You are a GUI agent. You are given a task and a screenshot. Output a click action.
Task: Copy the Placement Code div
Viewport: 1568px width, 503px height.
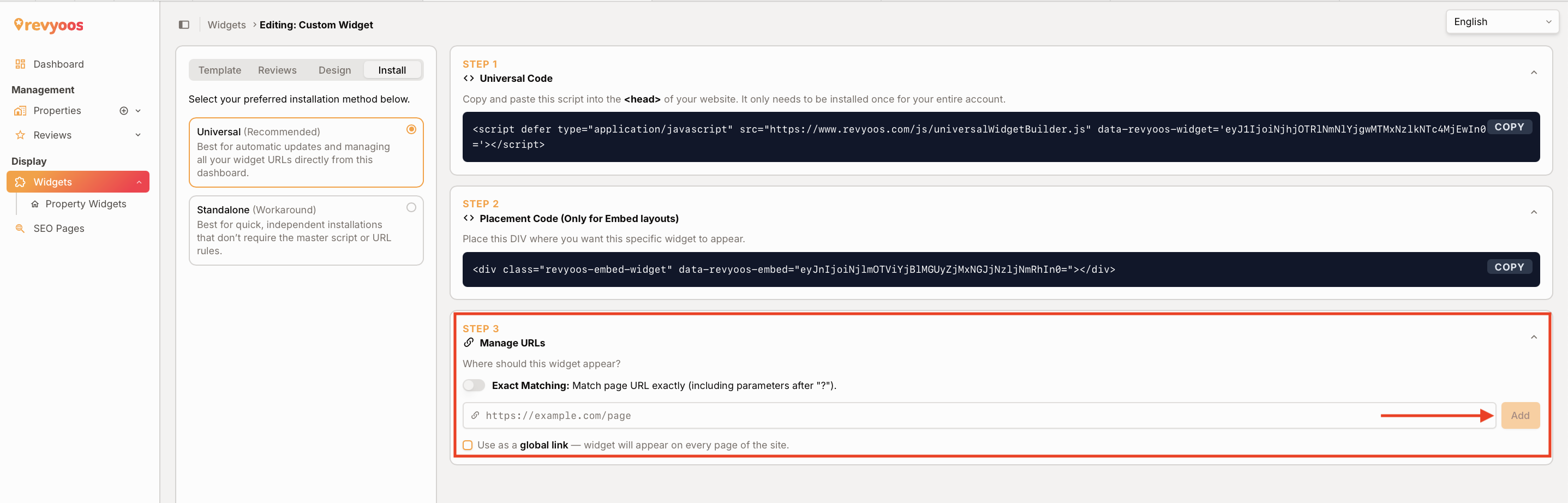coord(1509,267)
